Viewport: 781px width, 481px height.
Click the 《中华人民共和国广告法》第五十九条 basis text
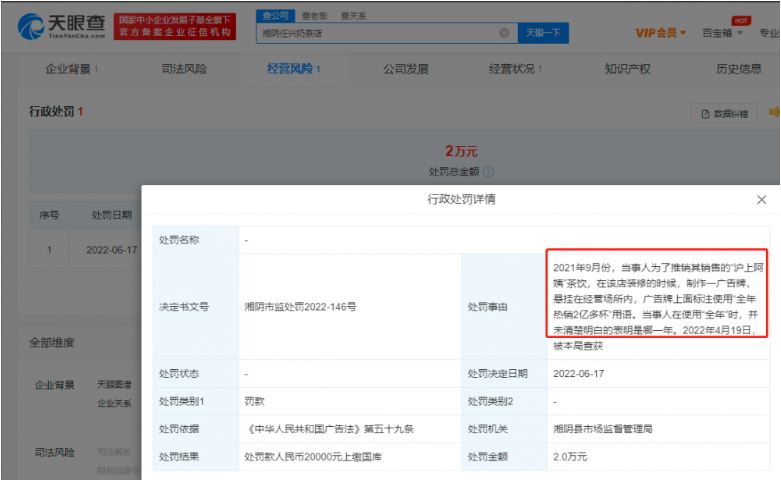tap(329, 429)
